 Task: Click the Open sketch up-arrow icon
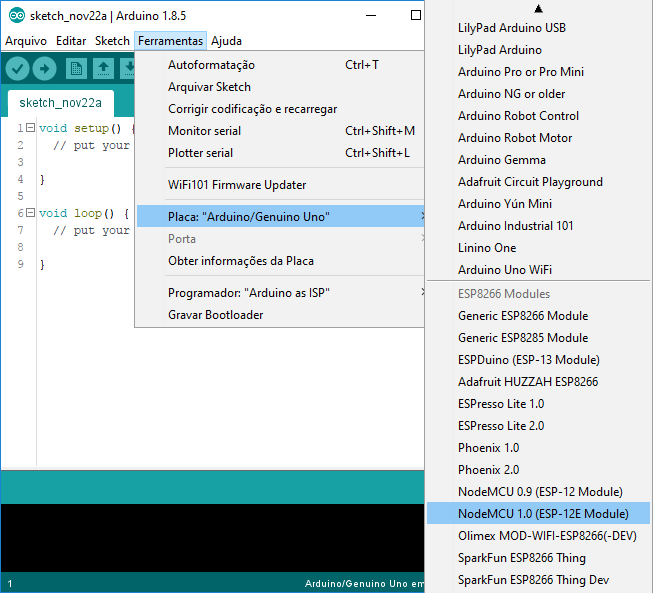[103, 68]
